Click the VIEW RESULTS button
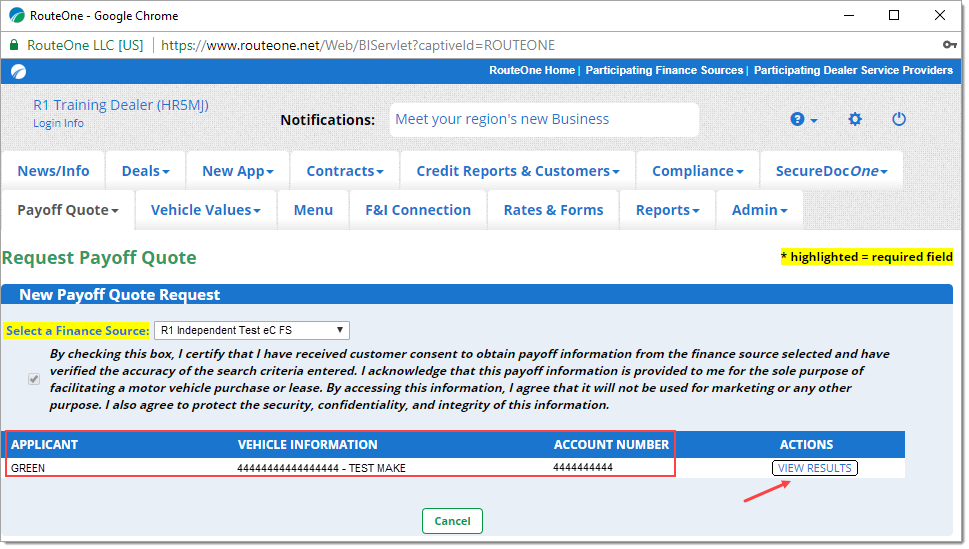Viewport: 969px width, 549px height. [x=815, y=468]
